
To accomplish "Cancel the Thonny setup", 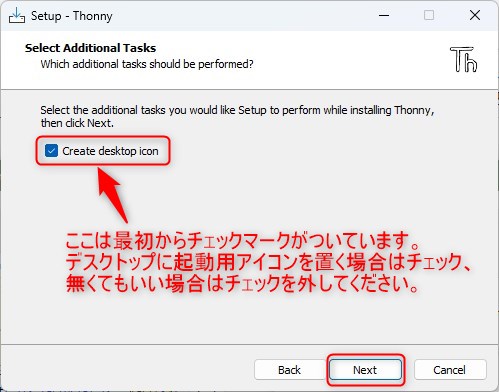I will tap(450, 370).
